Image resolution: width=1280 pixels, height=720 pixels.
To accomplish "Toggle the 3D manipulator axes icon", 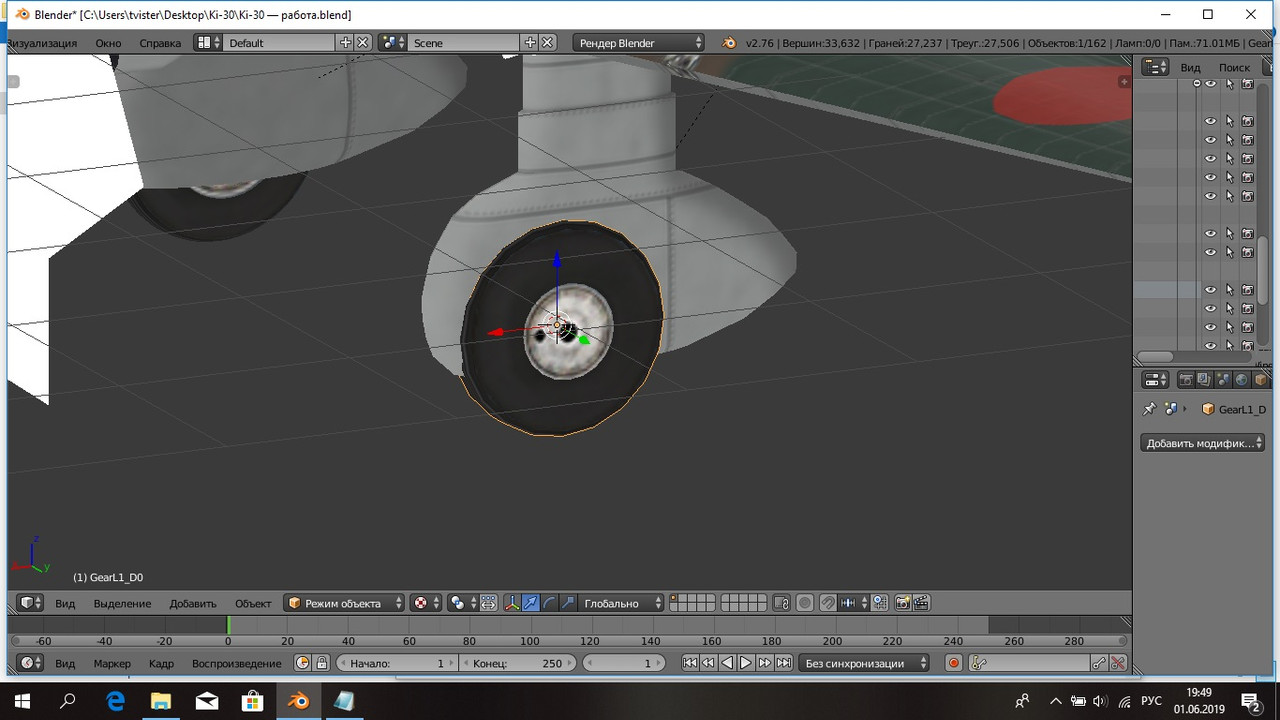I will pyautogui.click(x=512, y=603).
